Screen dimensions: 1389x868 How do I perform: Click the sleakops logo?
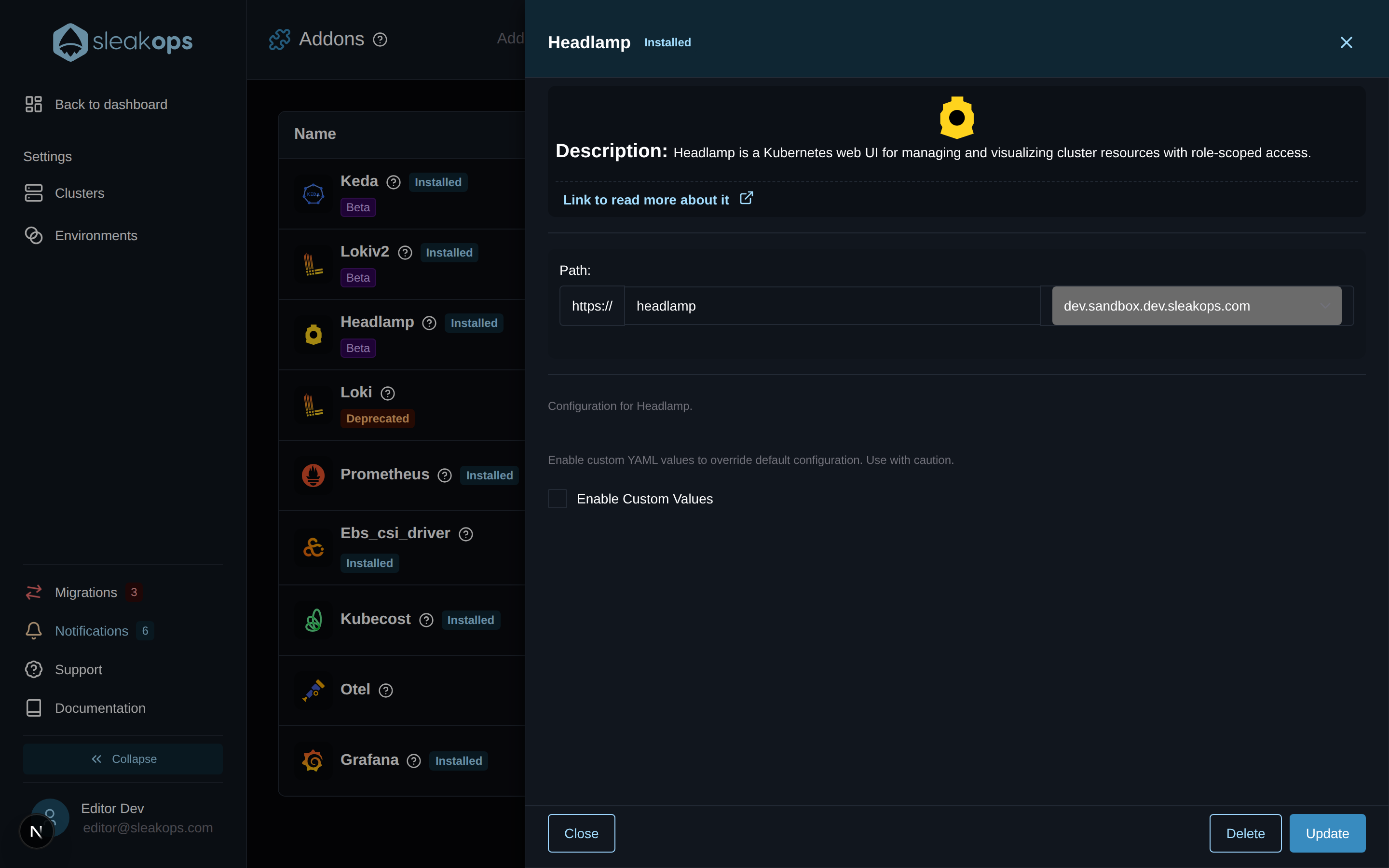(x=123, y=42)
